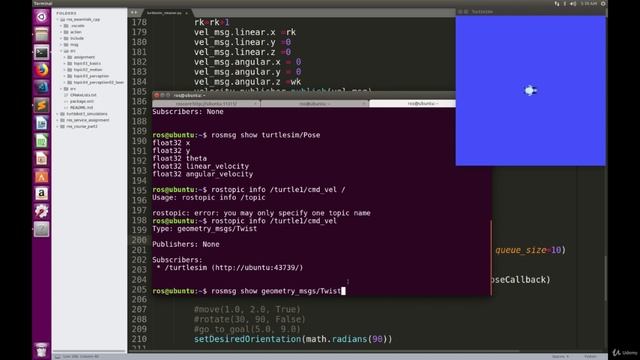Click the Sublime Text launcher icon
This screenshot has height=360, width=640.
click(x=41, y=105)
